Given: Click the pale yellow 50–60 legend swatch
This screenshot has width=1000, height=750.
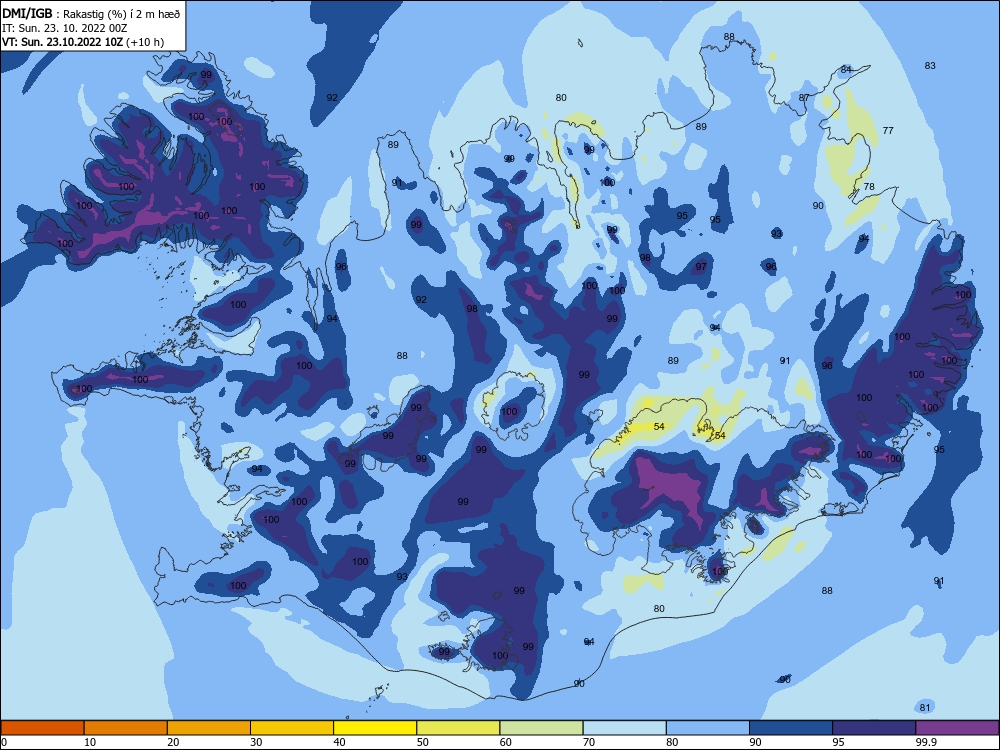Looking at the screenshot, I should pos(459,728).
